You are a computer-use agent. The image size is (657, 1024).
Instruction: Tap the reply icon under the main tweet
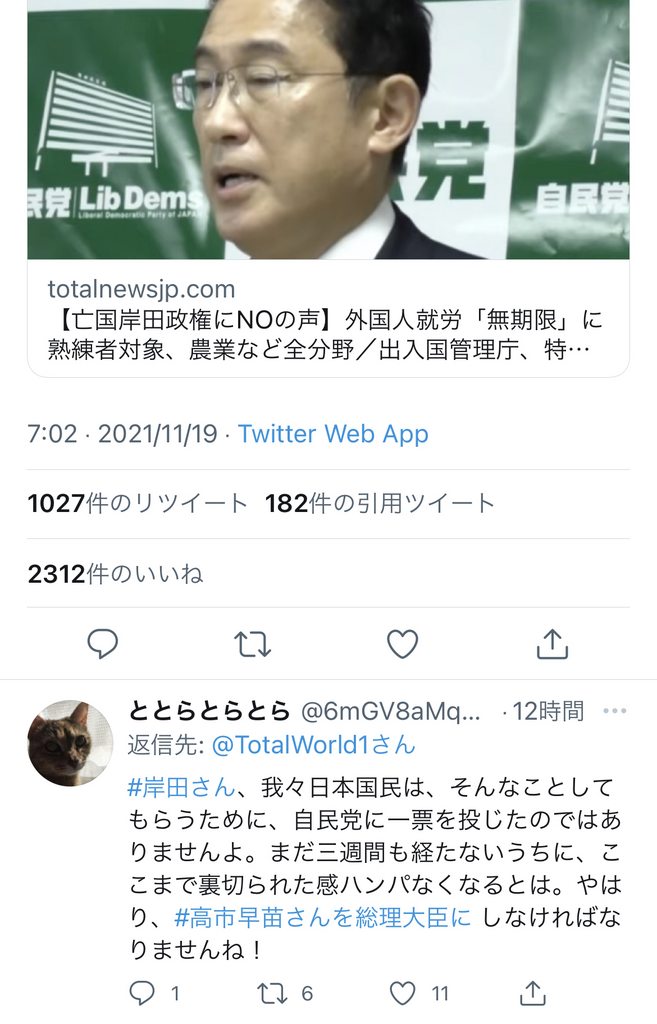103,643
